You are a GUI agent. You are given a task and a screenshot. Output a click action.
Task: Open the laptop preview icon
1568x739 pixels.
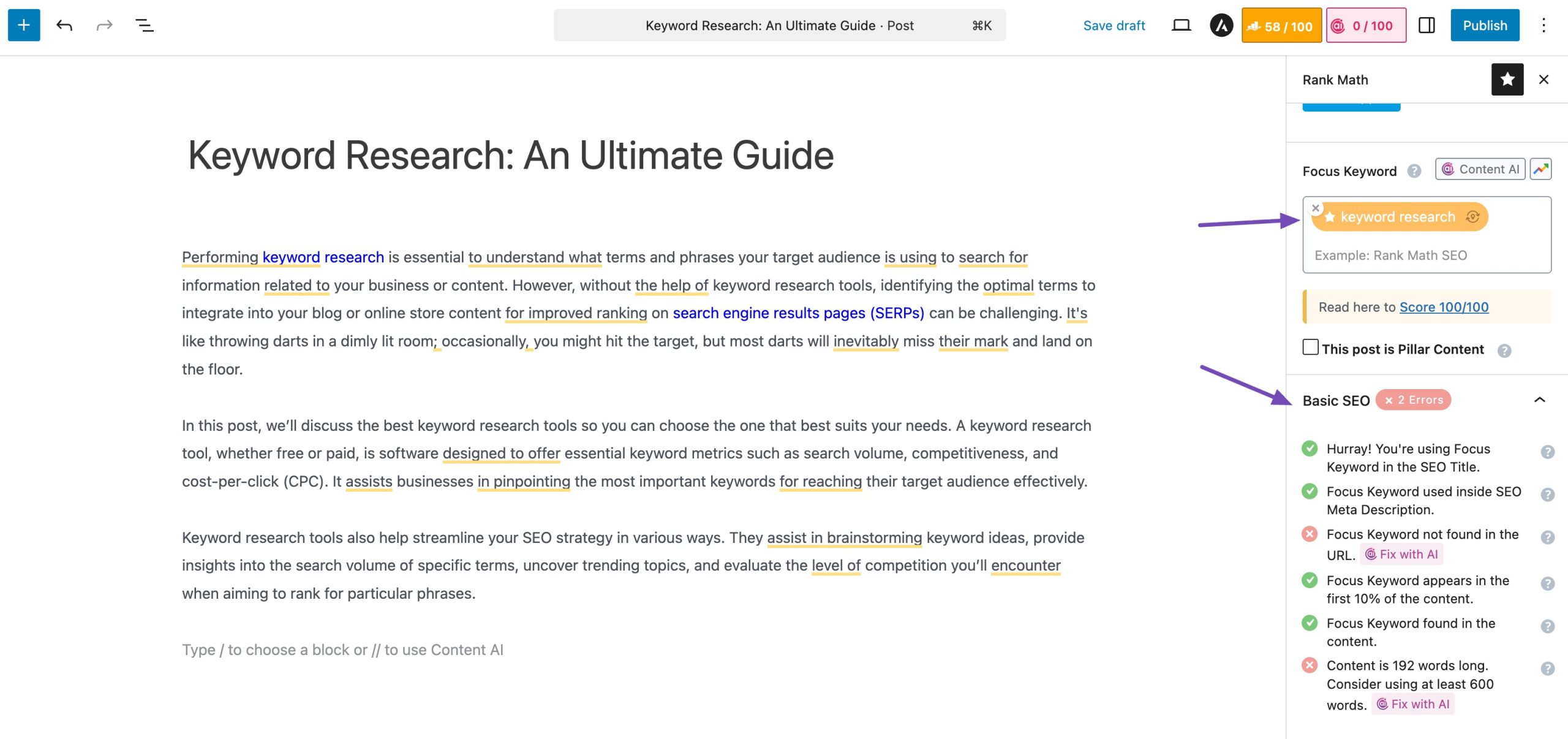coord(1181,25)
